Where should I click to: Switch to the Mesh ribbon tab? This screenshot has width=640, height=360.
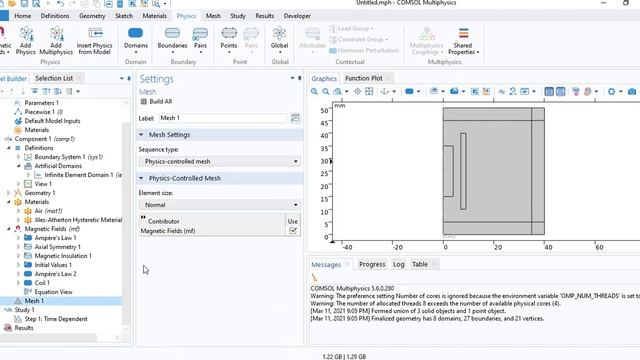coord(213,16)
